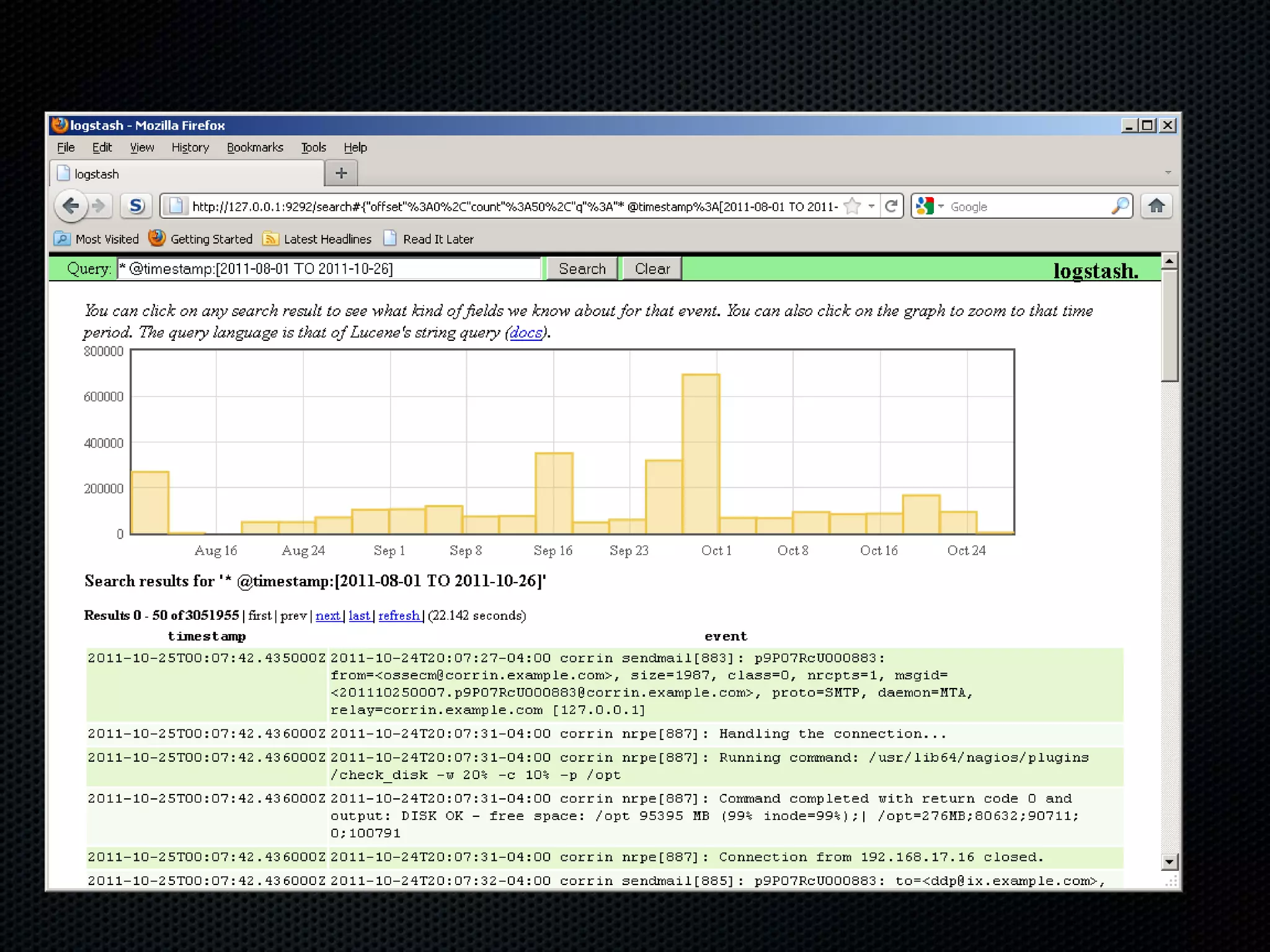1270x952 pixels.
Task: Open the History menu
Action: coord(190,148)
